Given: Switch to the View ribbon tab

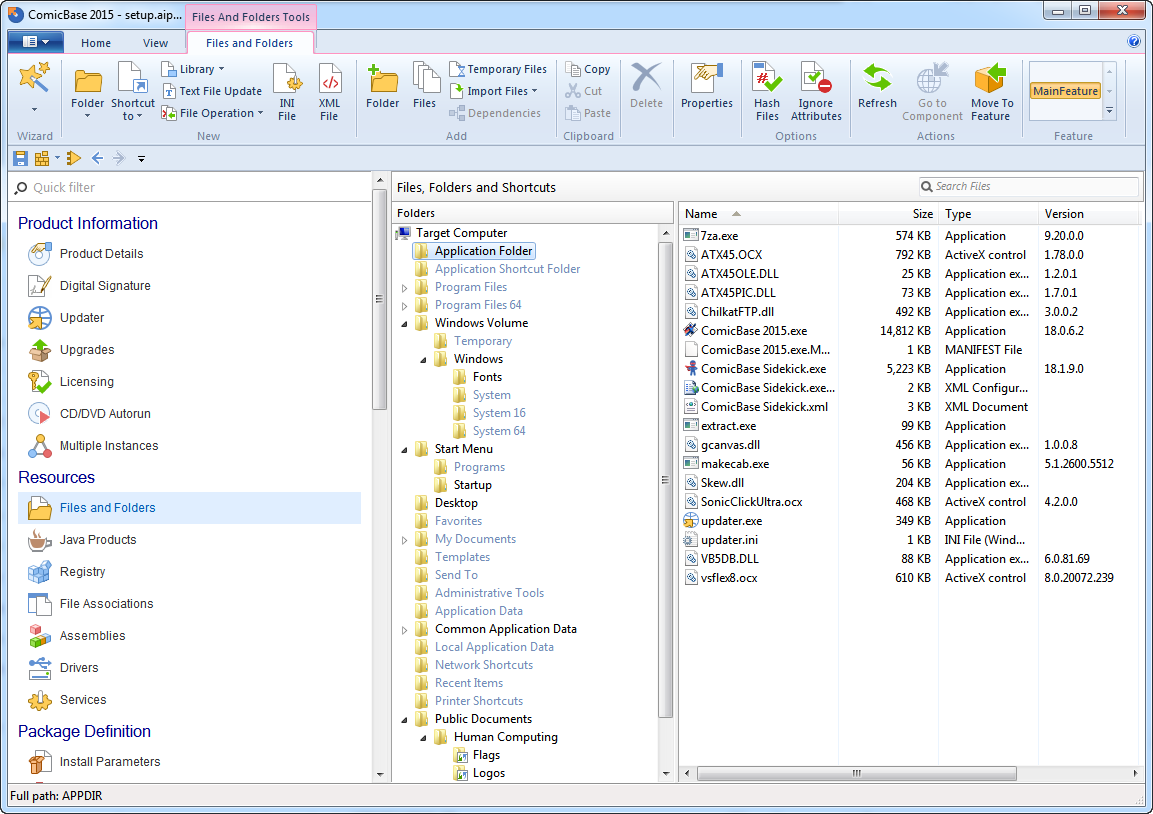Looking at the screenshot, I should pos(155,43).
